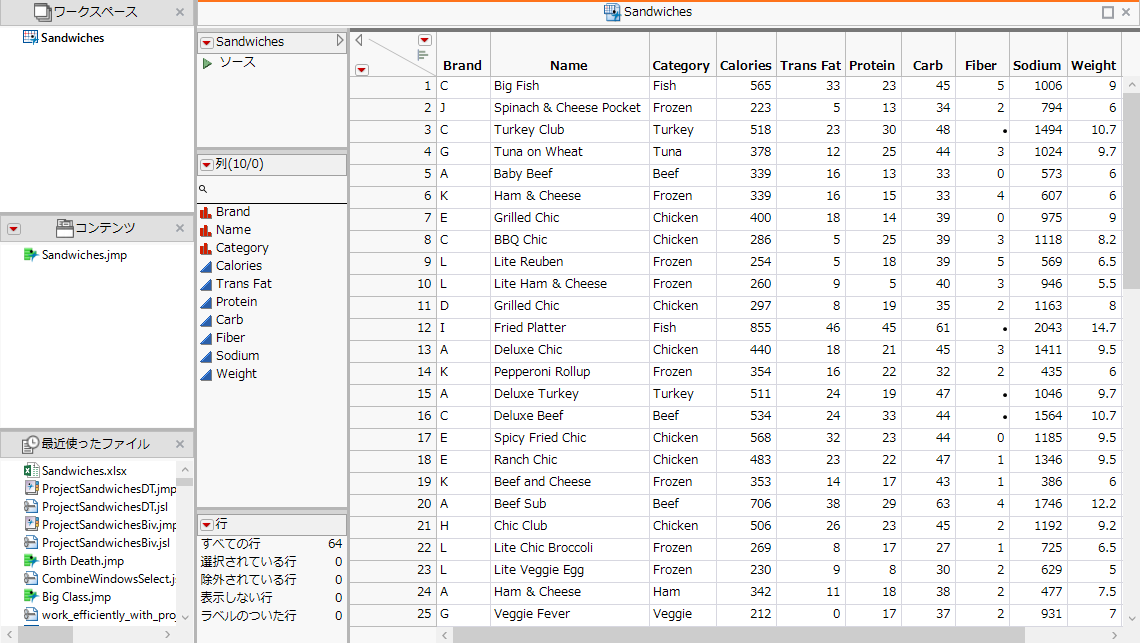Click the 'Veggie Fever' name cell
Image resolution: width=1140 pixels, height=643 pixels.
click(570, 614)
